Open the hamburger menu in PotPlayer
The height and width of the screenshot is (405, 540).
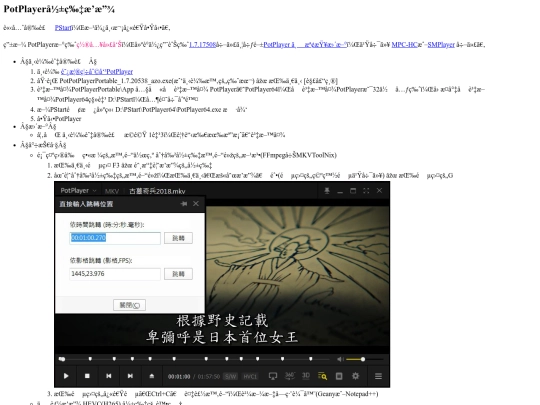tap(378, 376)
